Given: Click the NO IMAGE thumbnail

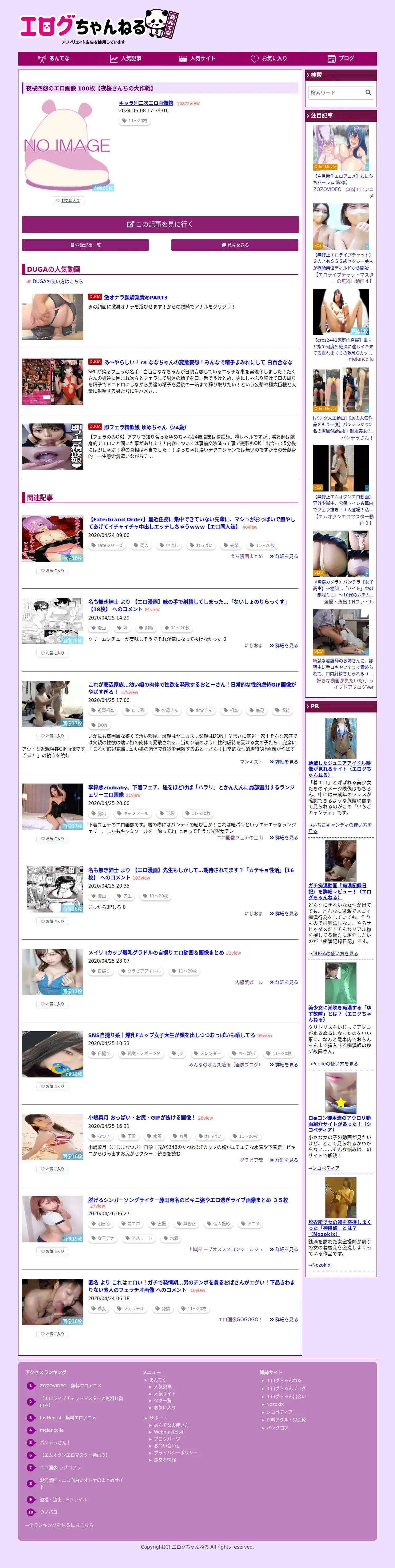Looking at the screenshot, I should [68, 146].
